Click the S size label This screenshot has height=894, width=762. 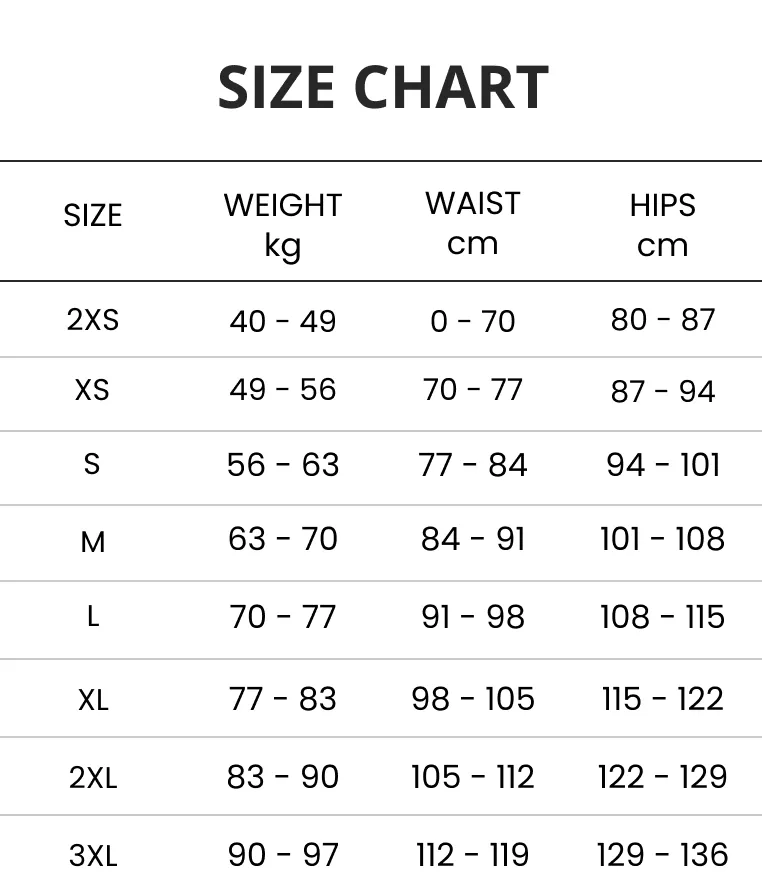(x=92, y=464)
